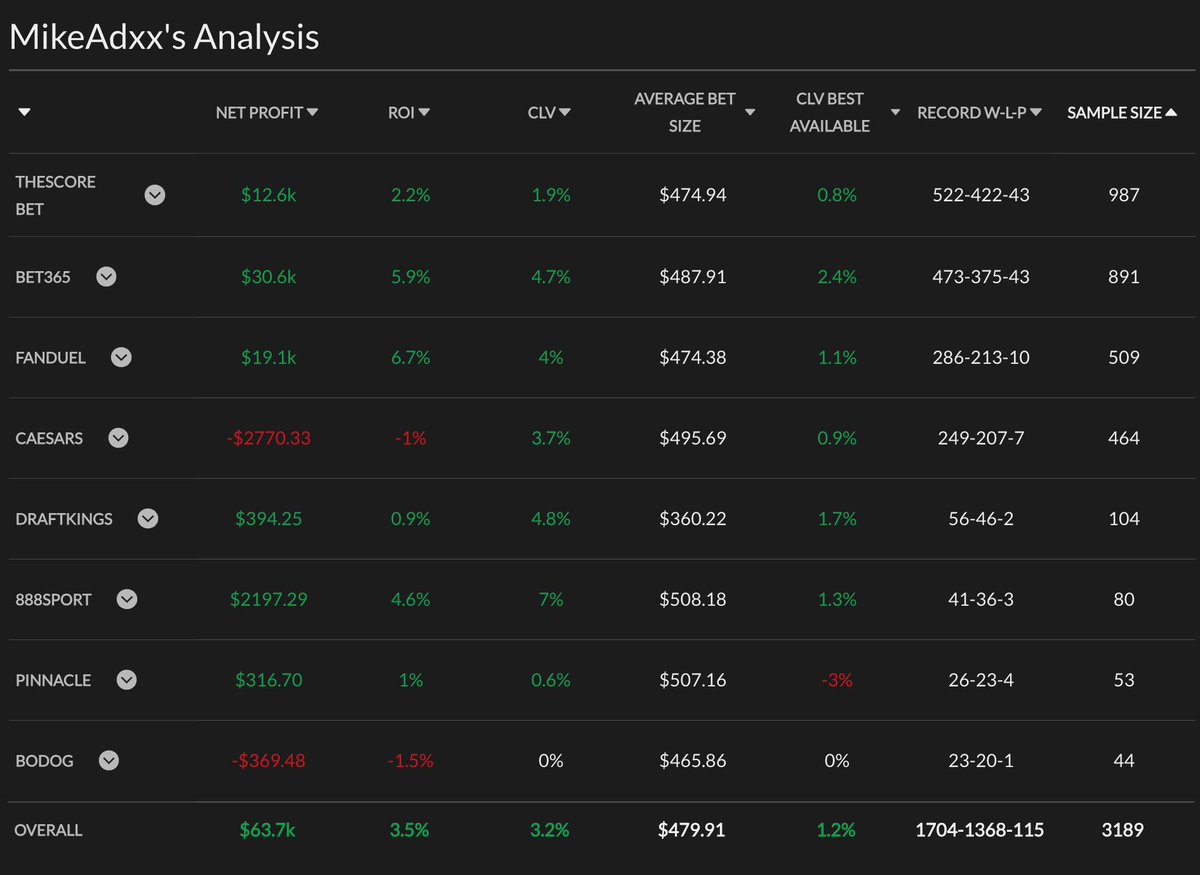Click Bet365 record 473-375-43
Viewport: 1200px width, 875px height.
click(979, 277)
